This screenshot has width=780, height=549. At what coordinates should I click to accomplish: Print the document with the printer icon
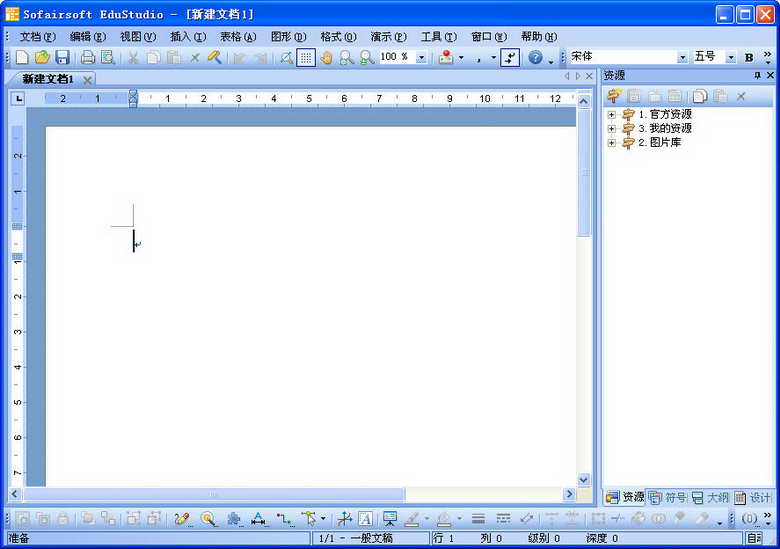88,57
